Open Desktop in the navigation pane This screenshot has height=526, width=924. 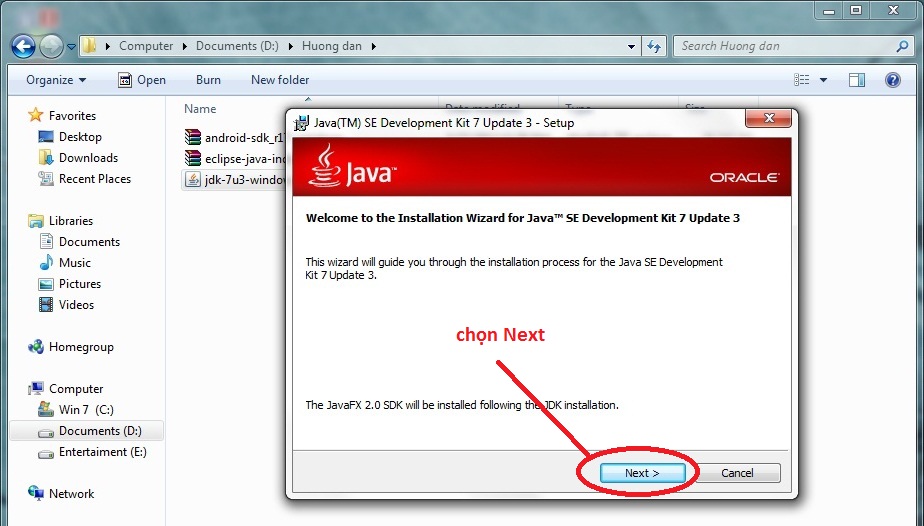click(70, 137)
